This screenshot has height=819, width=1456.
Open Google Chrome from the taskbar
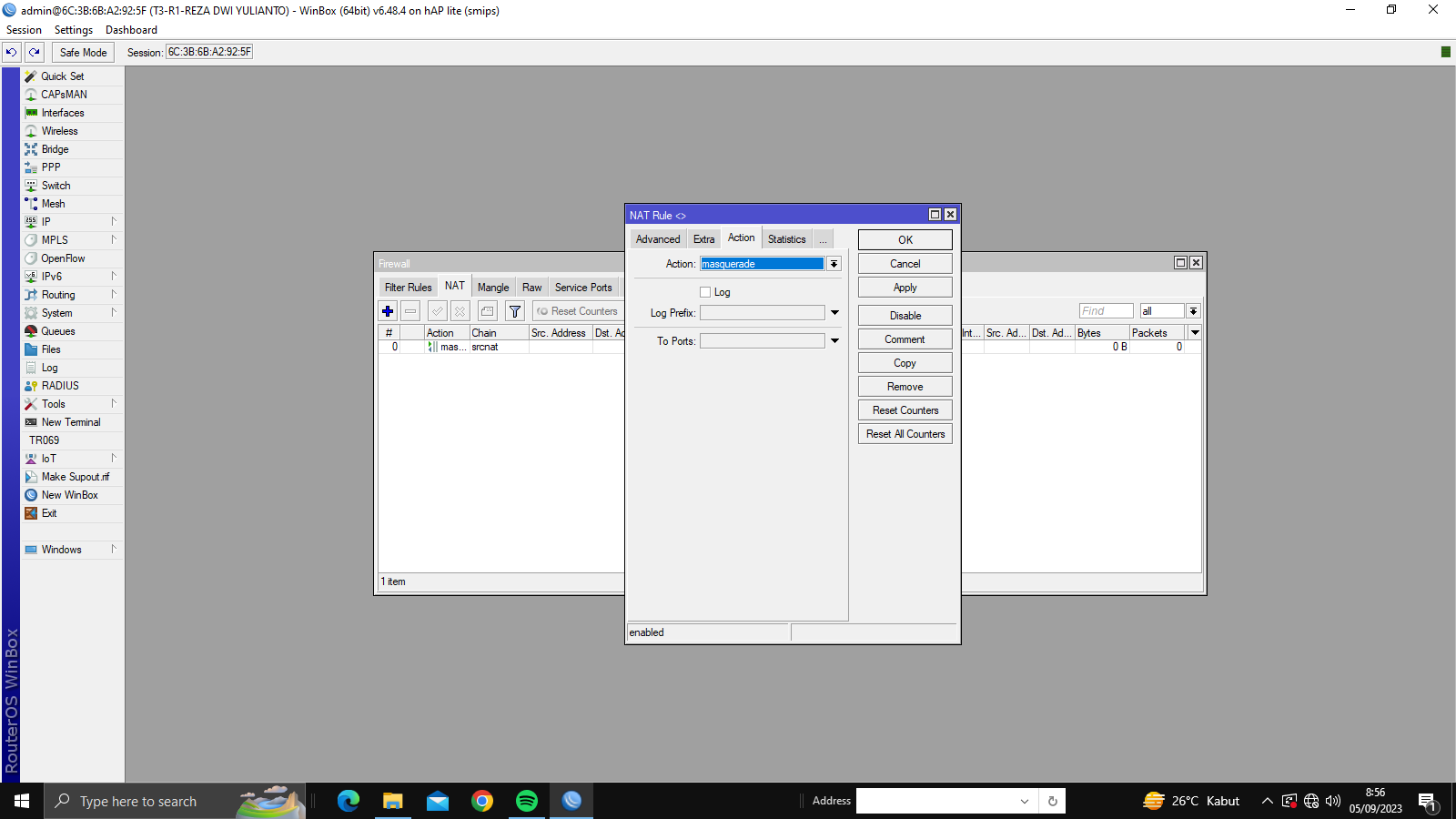482,801
